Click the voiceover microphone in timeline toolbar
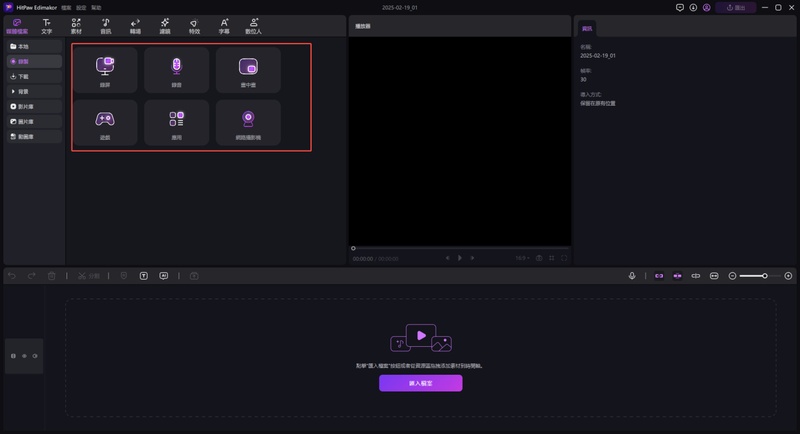The image size is (800, 434). pos(632,276)
